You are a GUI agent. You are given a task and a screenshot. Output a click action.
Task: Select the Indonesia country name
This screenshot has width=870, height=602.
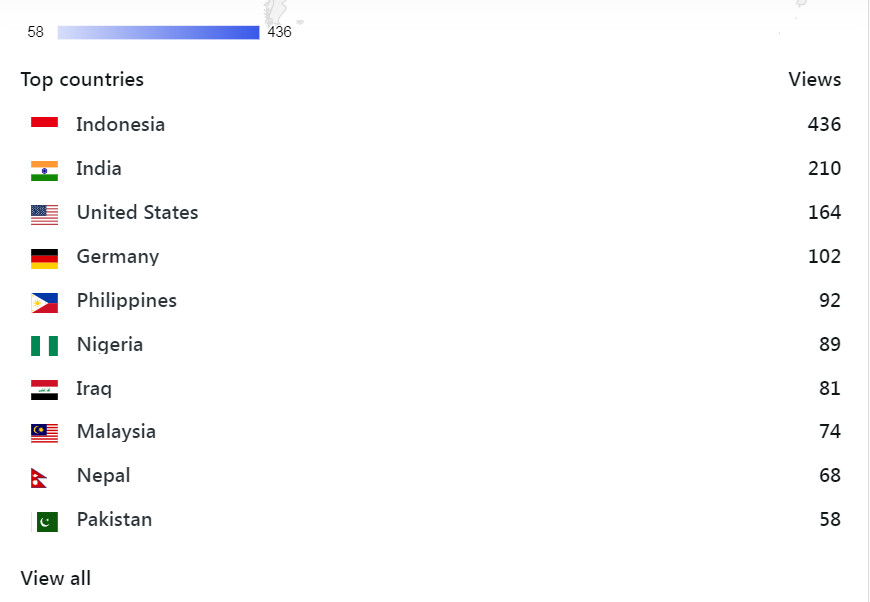(x=120, y=125)
